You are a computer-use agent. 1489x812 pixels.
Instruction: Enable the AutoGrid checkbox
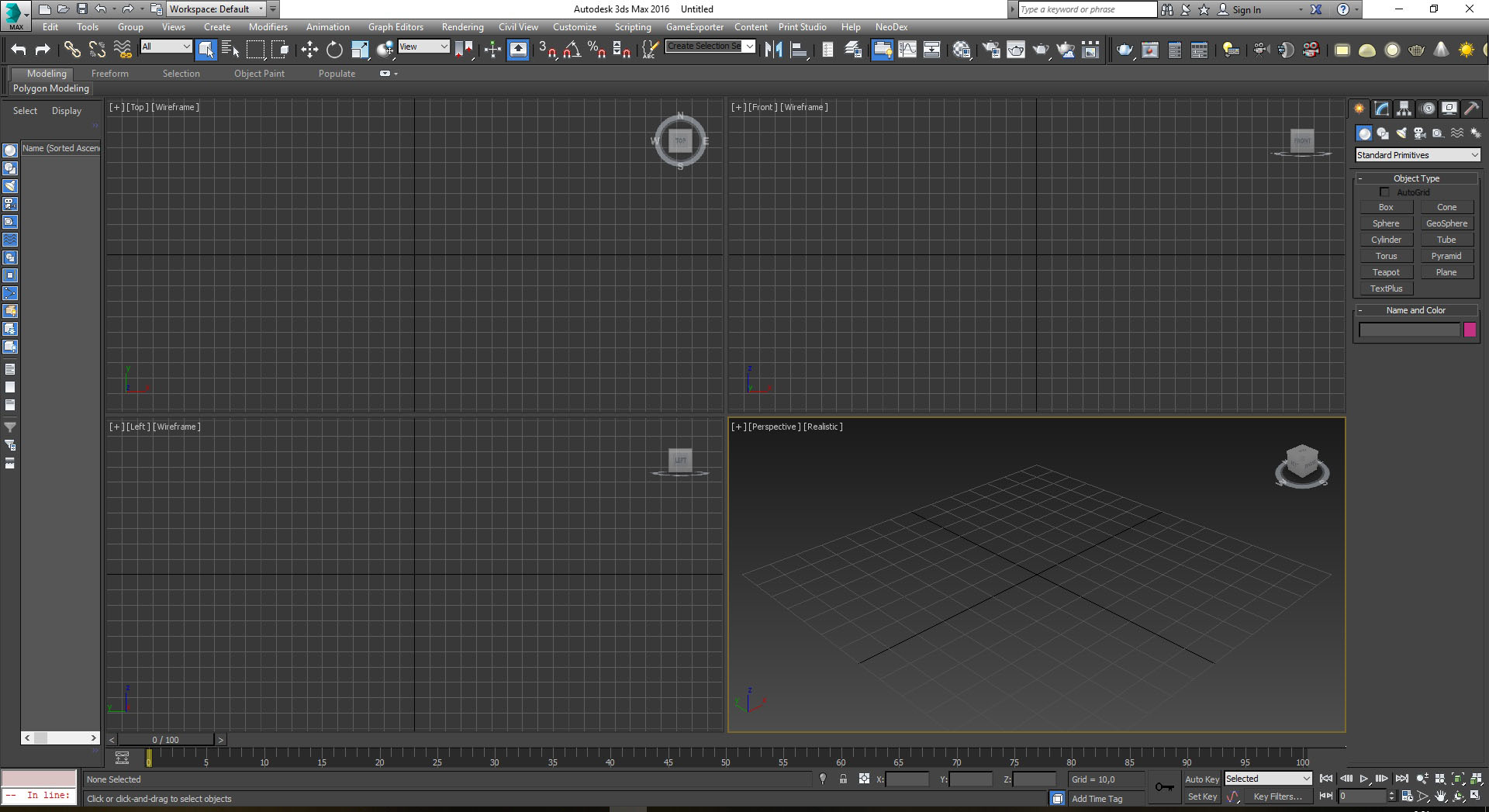1384,192
